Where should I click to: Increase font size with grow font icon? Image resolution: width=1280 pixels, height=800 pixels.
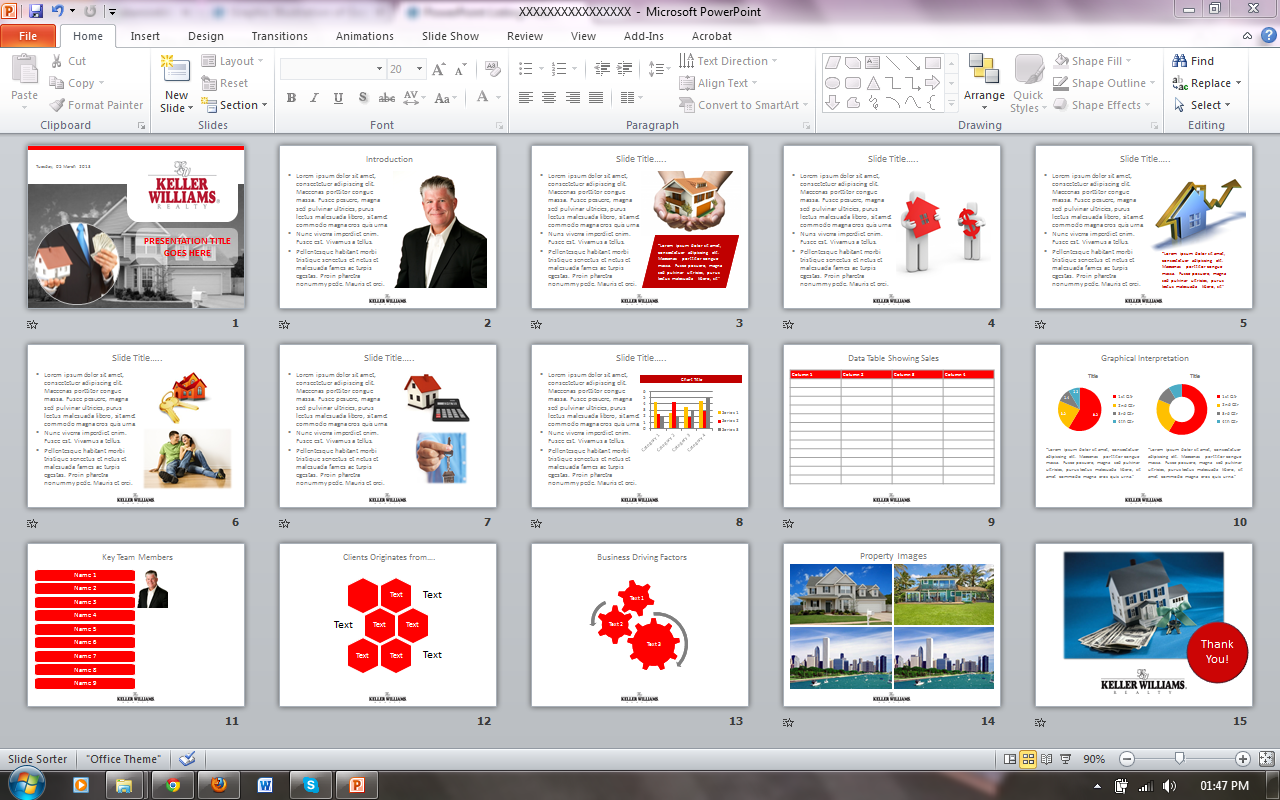(438, 69)
